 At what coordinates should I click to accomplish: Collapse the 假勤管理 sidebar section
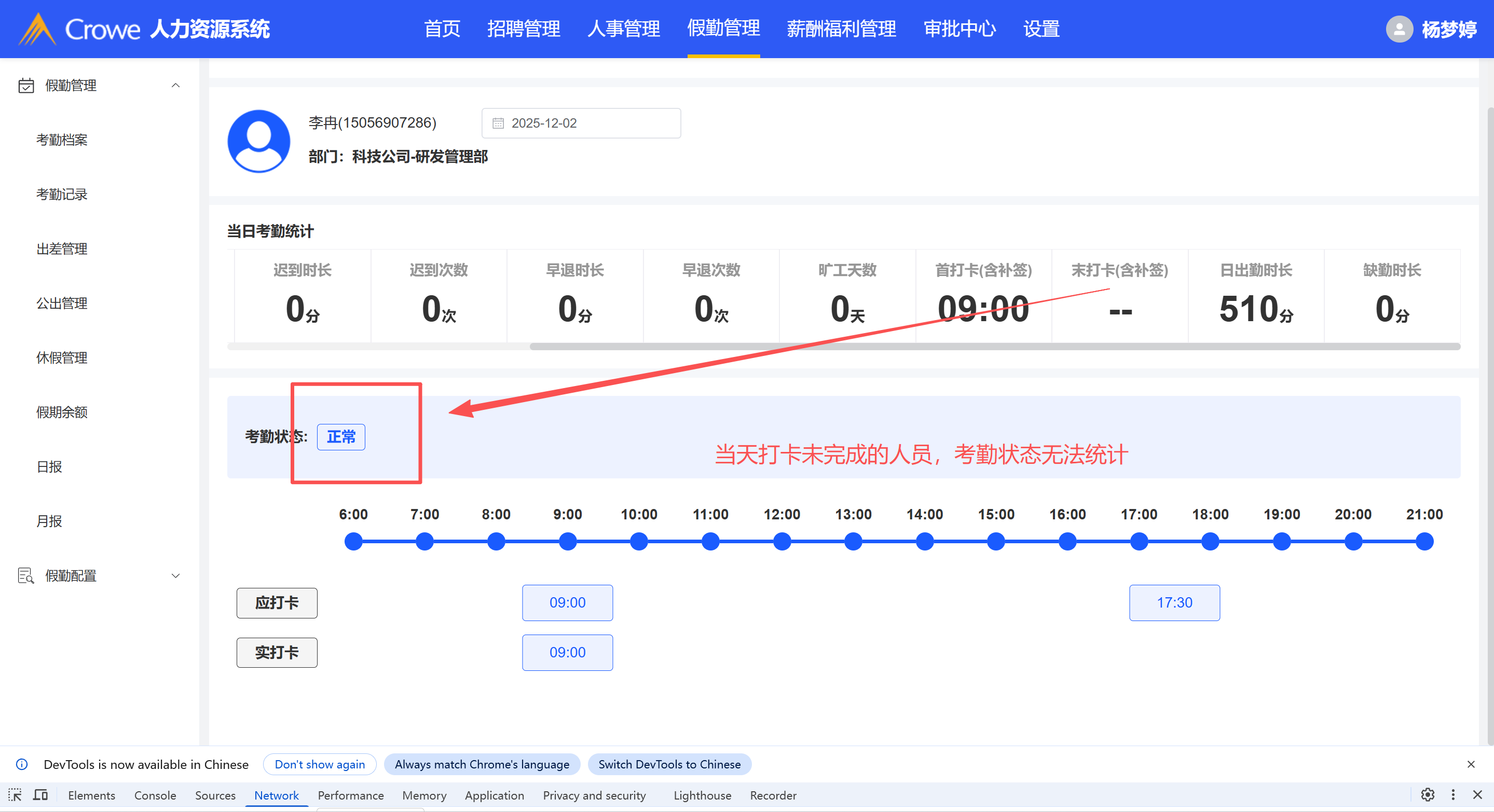coord(175,85)
